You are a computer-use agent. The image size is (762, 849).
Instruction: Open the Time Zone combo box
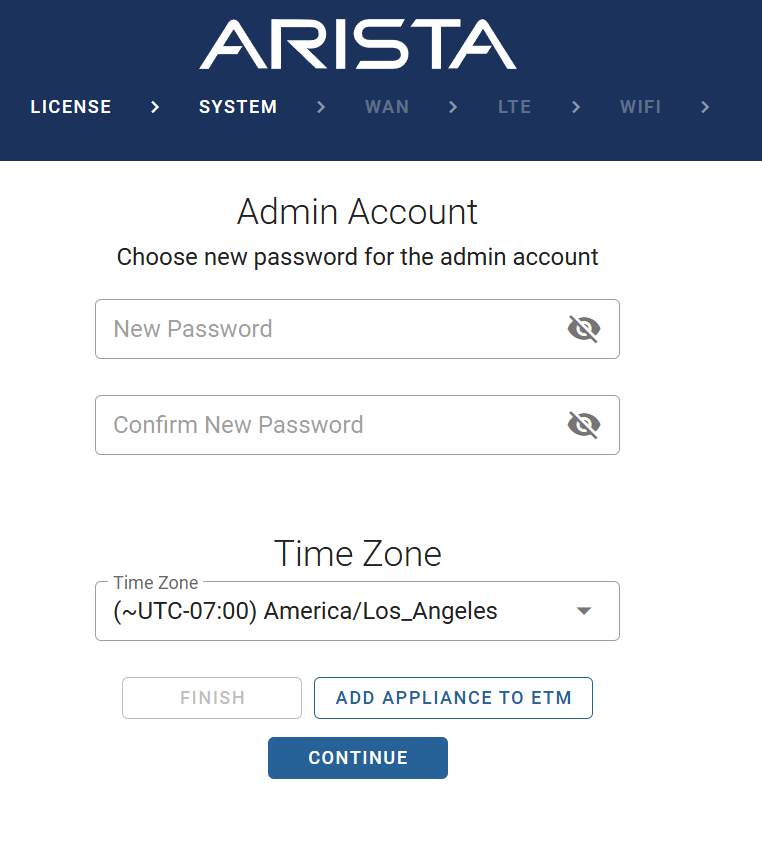[x=340, y=611]
